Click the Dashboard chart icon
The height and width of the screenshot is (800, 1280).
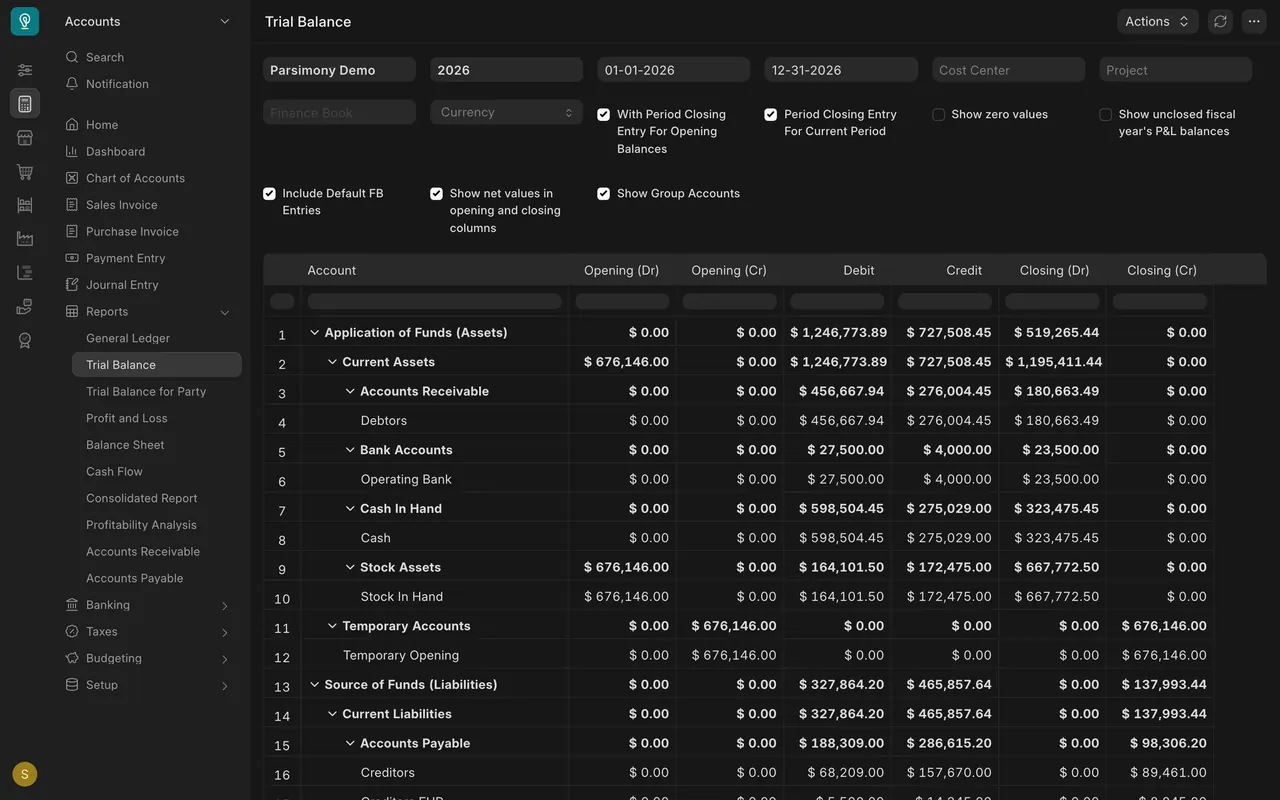(x=72, y=151)
